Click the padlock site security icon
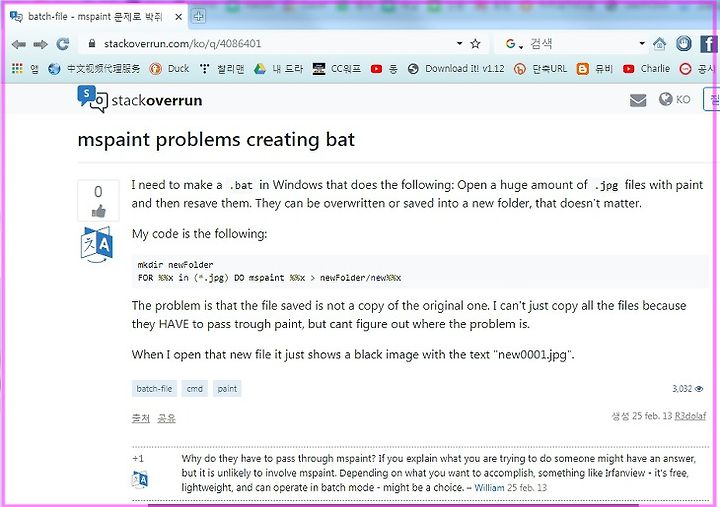Viewport: 720px width, 507px height. point(92,43)
